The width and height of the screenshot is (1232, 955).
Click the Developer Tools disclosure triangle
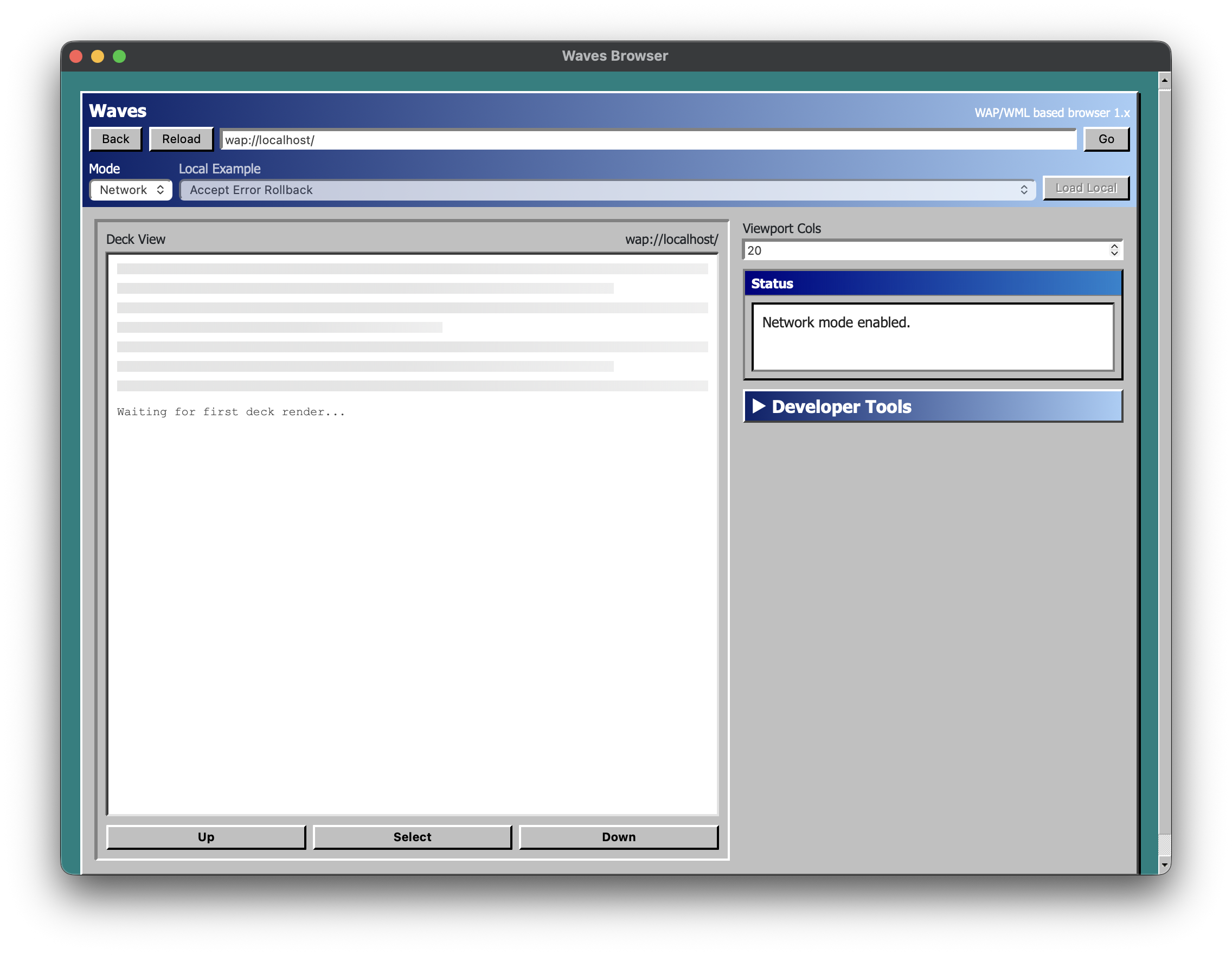click(759, 406)
